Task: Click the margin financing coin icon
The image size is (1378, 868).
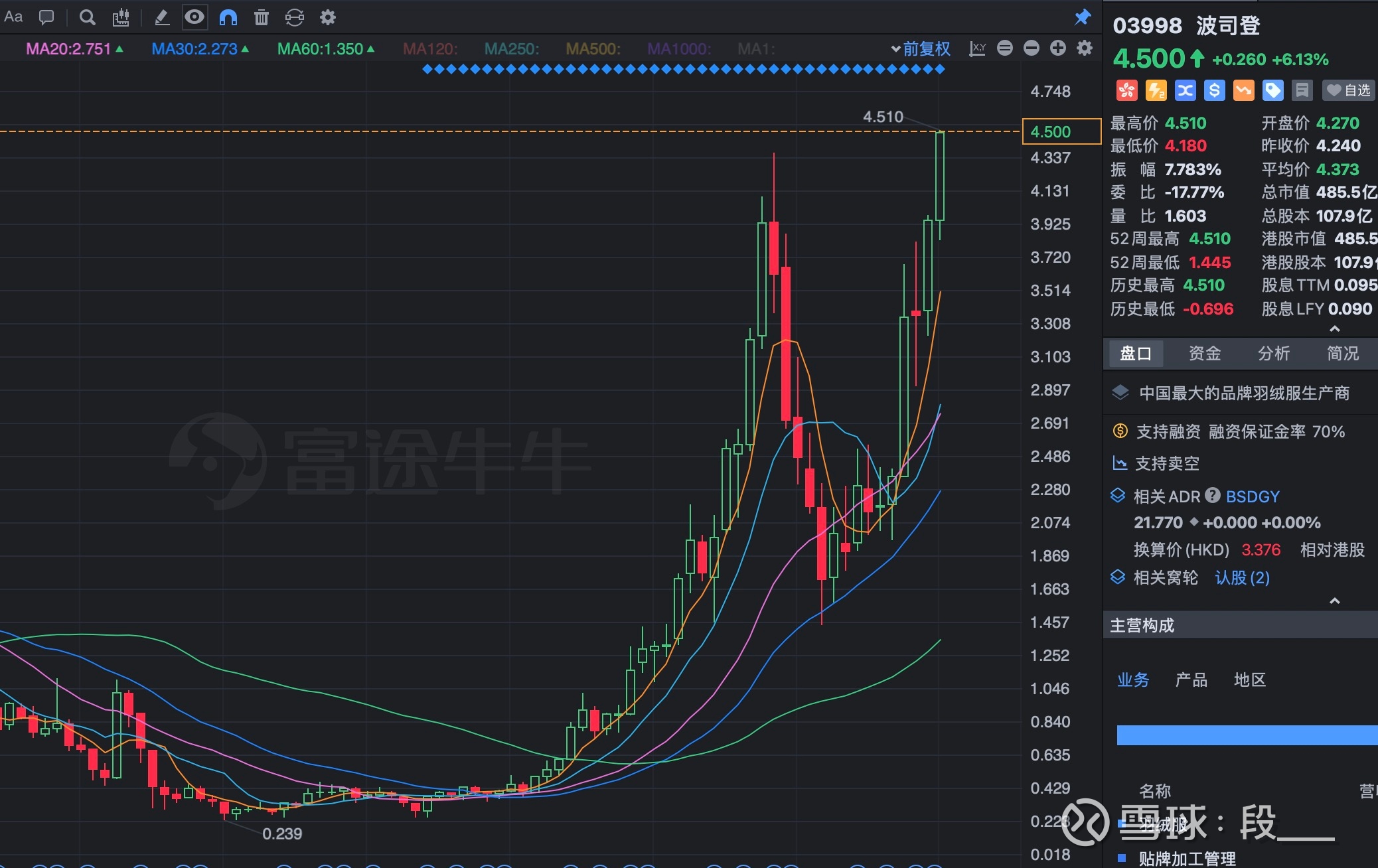Action: pyautogui.click(x=1120, y=431)
